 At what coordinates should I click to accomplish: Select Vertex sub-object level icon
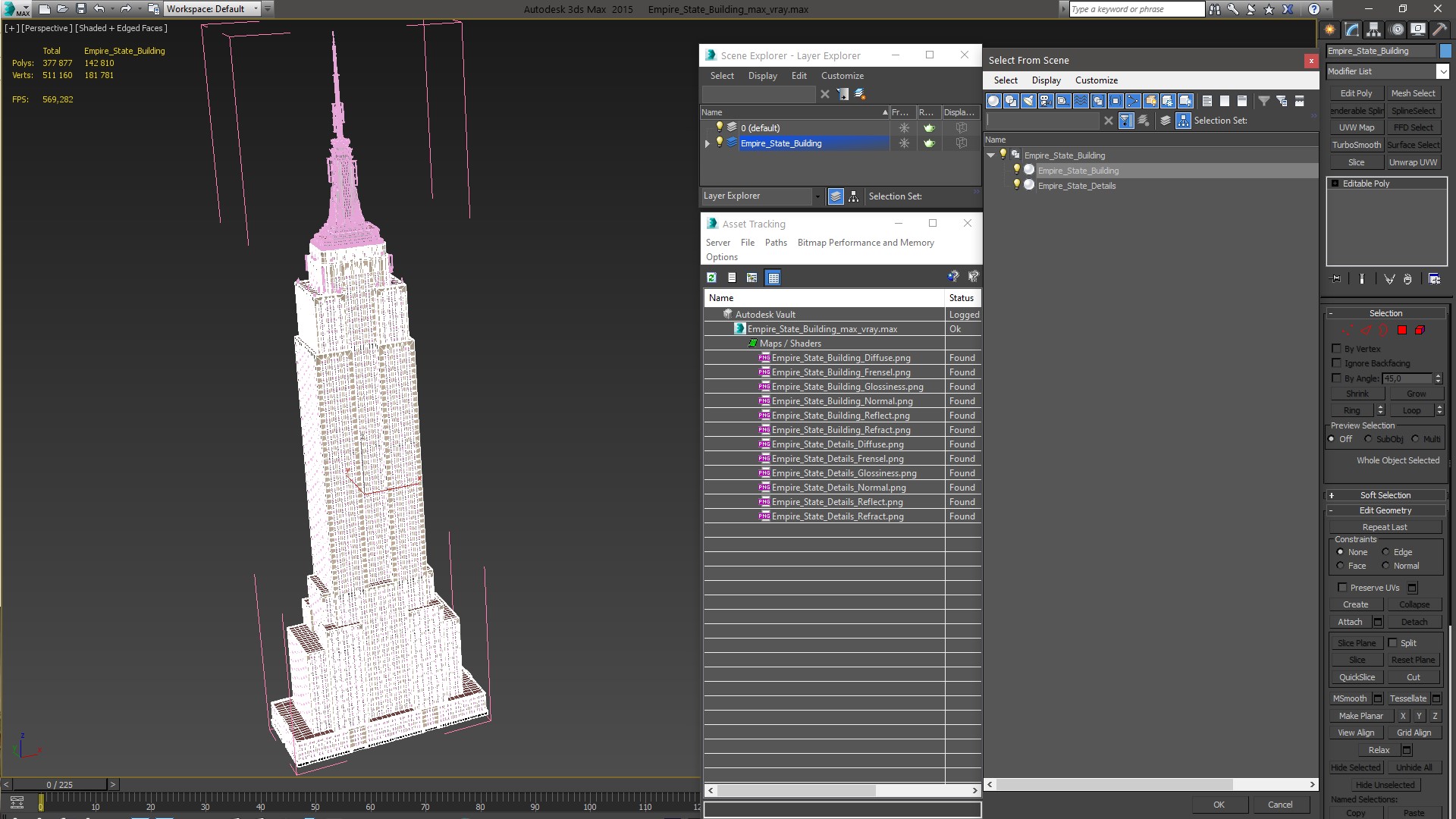[1347, 331]
